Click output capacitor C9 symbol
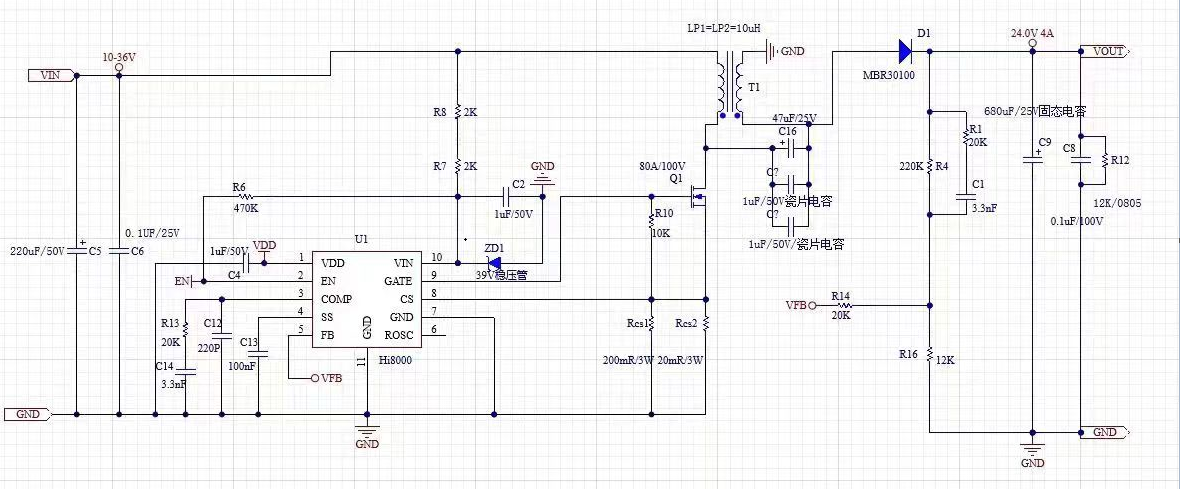The image size is (1180, 489). (x=1032, y=159)
